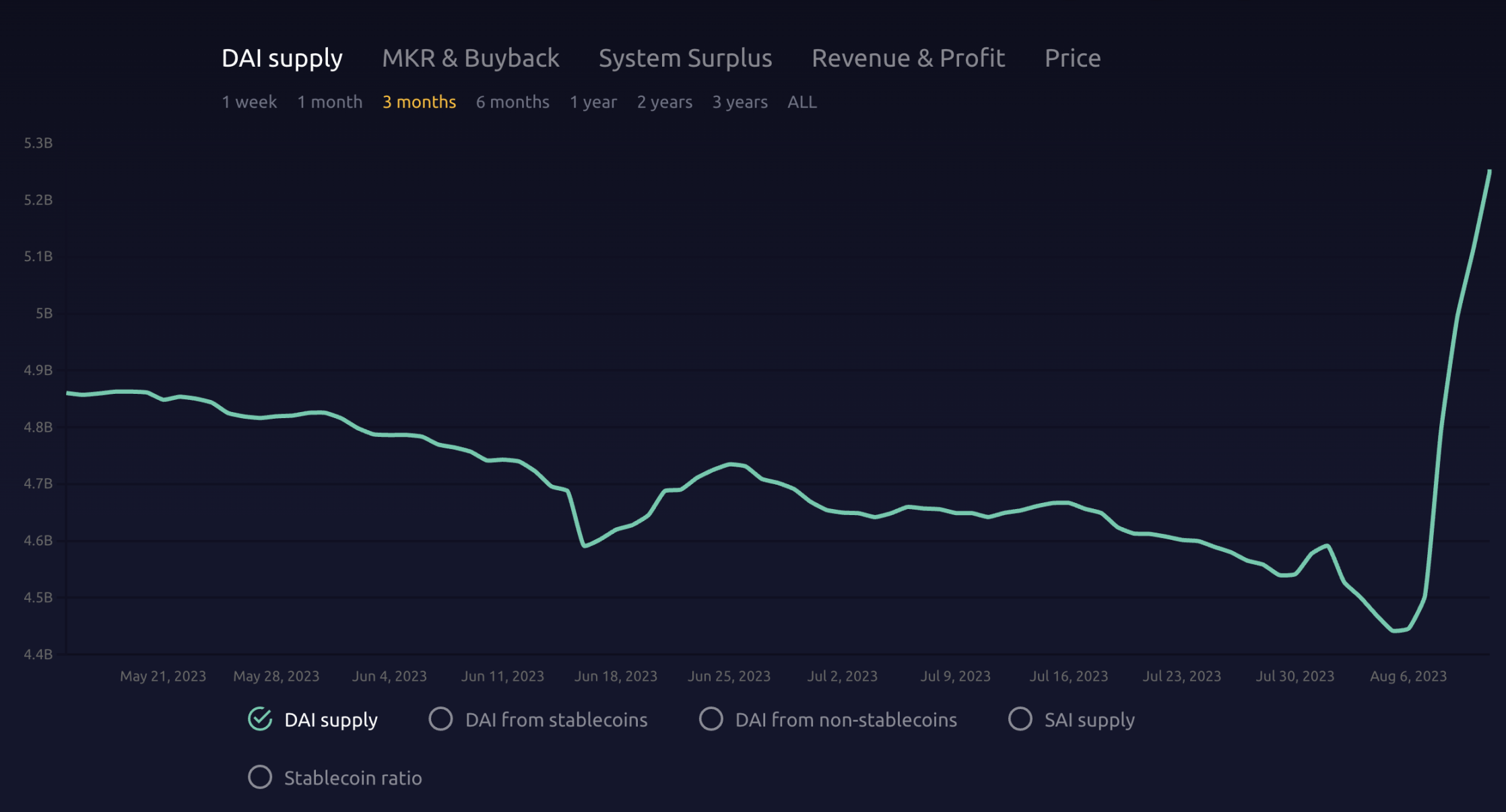Switch to MKR & Buyback tab
The height and width of the screenshot is (812, 1506).
pos(471,59)
